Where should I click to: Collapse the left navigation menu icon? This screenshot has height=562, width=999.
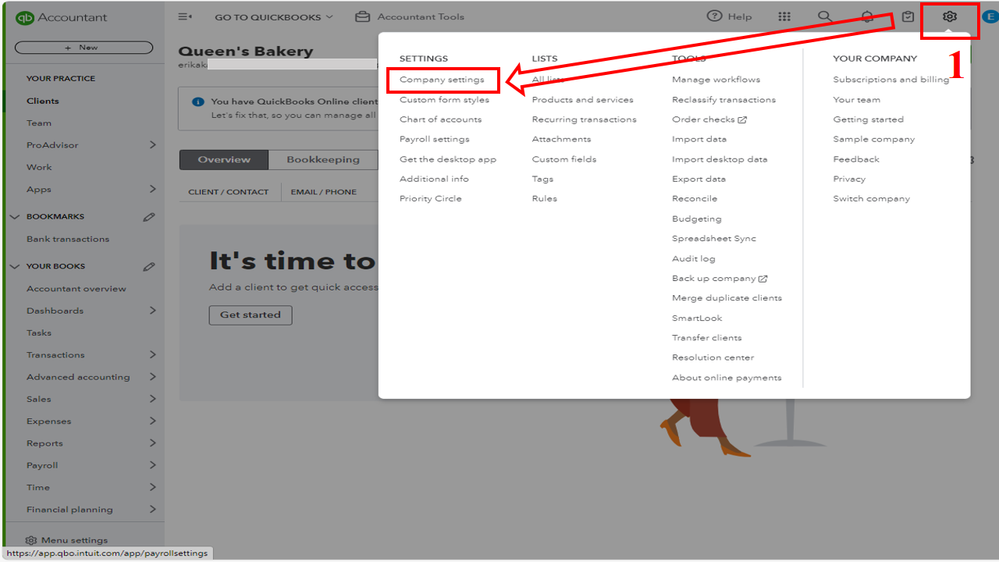(x=185, y=17)
